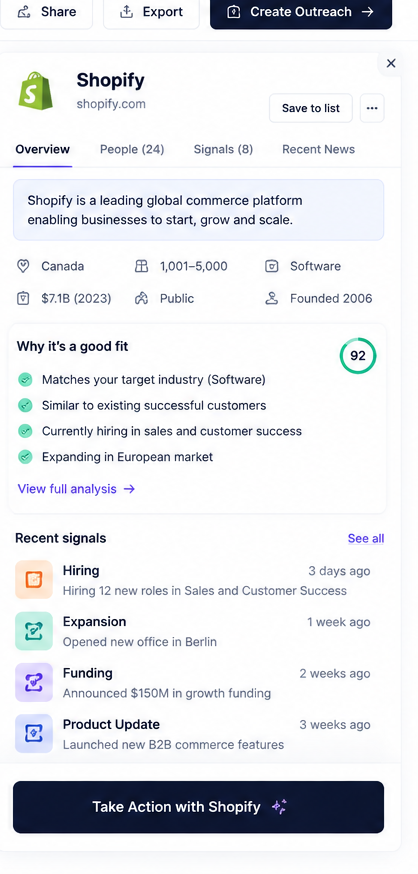Click the blue Product Update signal icon

coord(34,734)
